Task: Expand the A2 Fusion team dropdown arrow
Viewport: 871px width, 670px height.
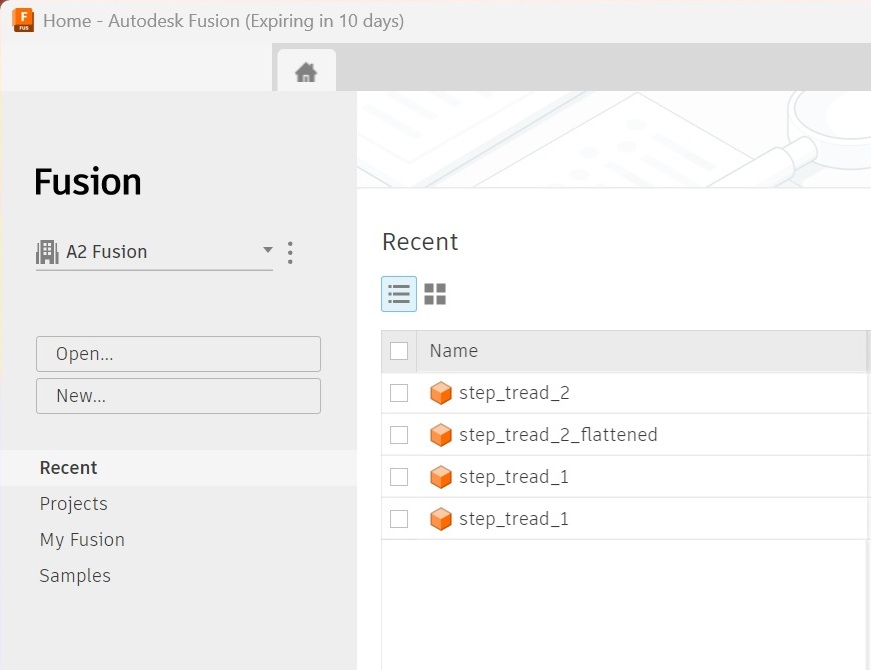Action: point(267,251)
